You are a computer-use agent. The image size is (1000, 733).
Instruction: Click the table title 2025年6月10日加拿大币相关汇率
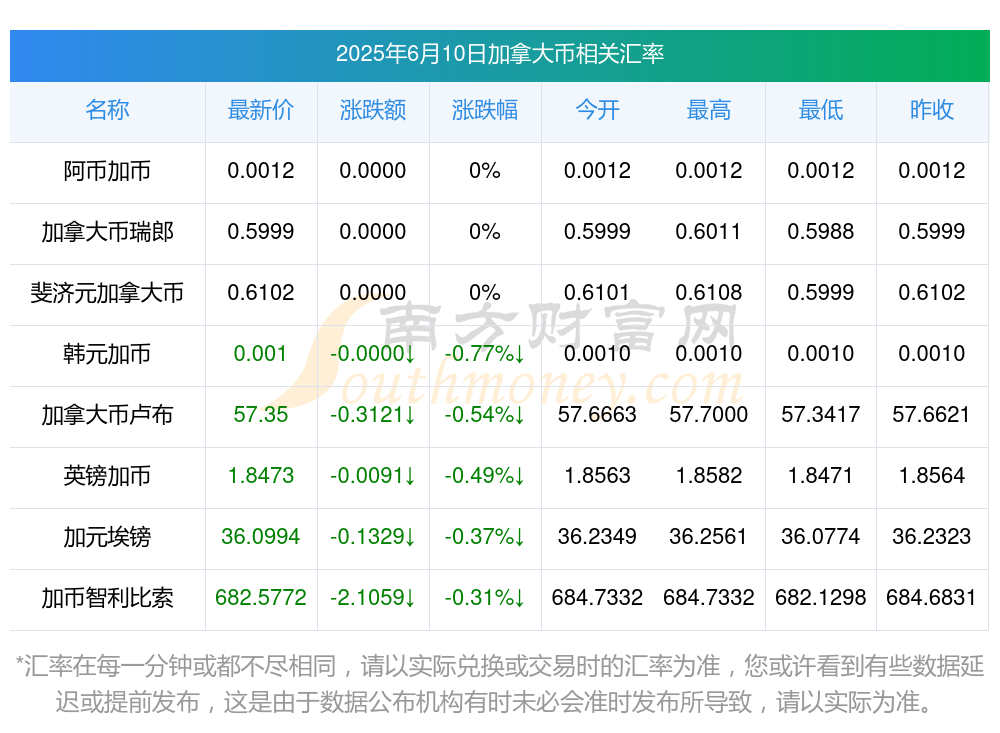click(499, 54)
